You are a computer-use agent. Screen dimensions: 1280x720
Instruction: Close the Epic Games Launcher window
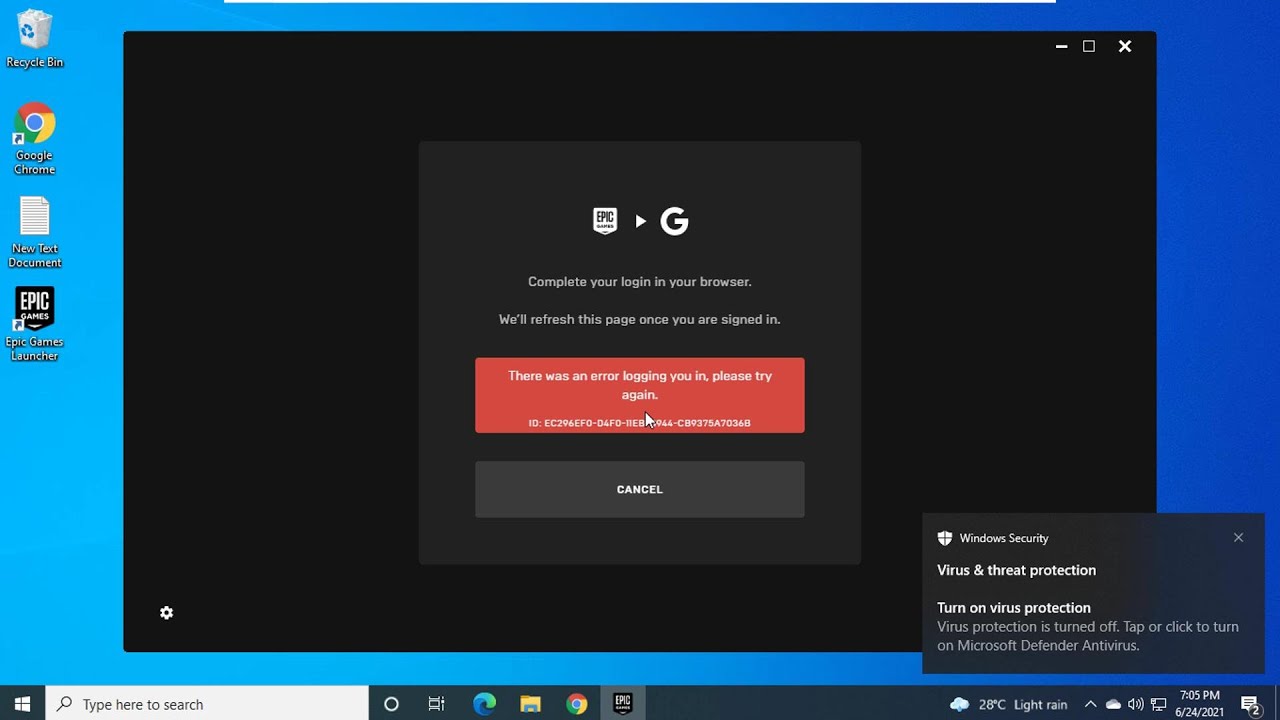1125,46
